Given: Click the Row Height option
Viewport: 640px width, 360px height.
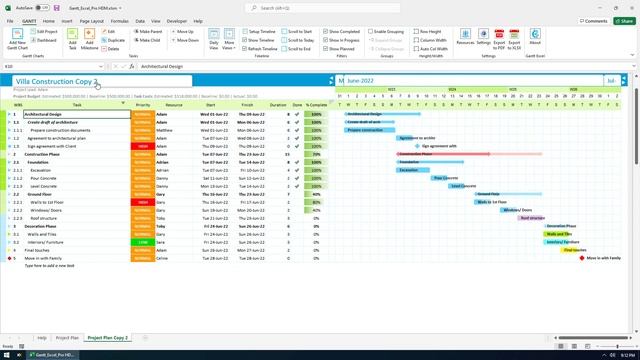Looking at the screenshot, I should [x=427, y=31].
